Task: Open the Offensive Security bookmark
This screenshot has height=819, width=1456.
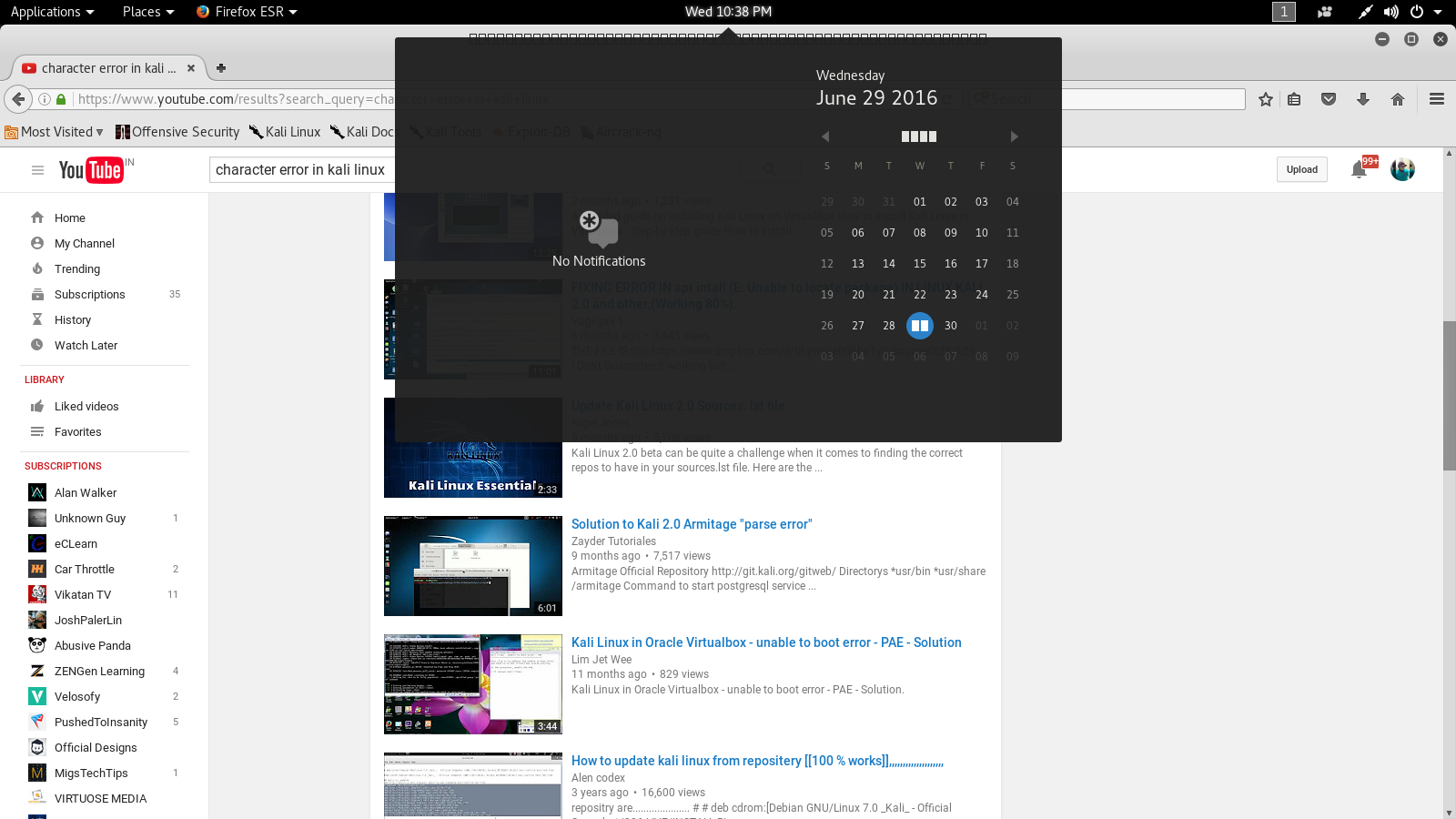Action: pyautogui.click(x=177, y=132)
